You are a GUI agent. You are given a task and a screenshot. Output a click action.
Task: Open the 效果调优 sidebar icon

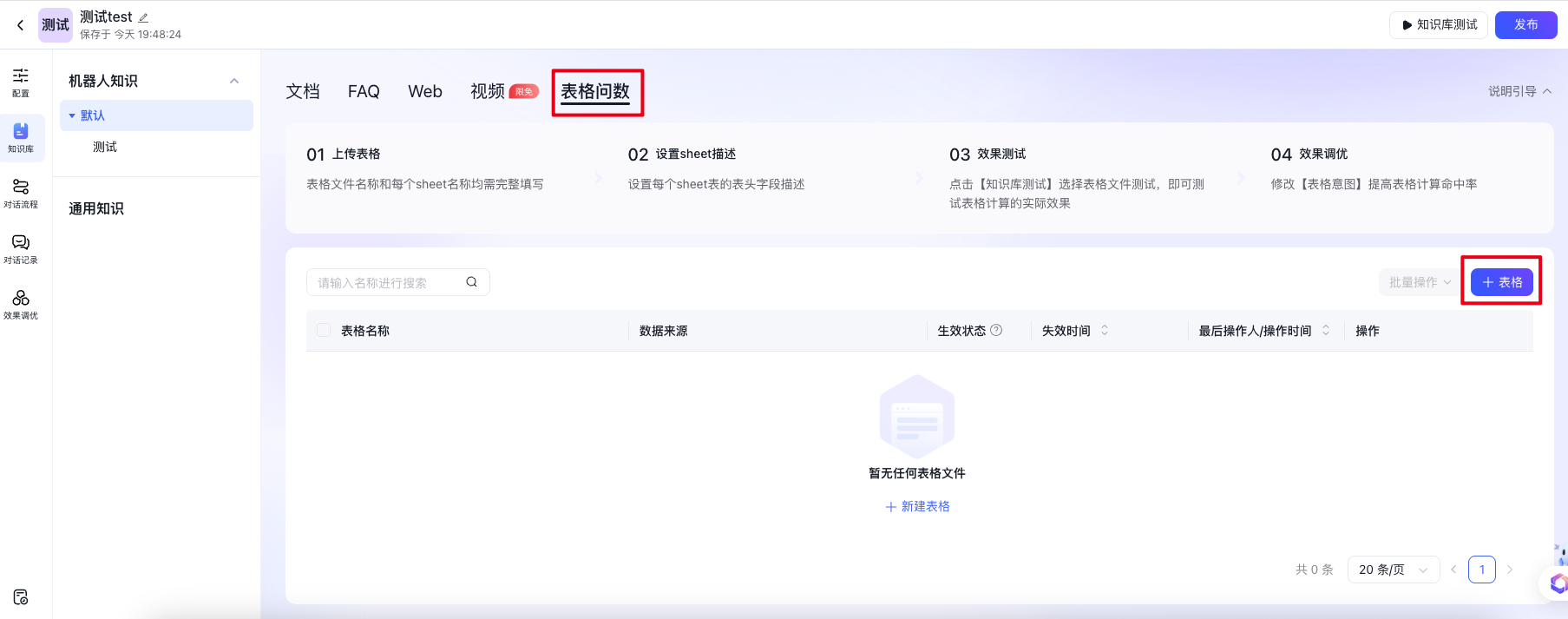tap(21, 304)
